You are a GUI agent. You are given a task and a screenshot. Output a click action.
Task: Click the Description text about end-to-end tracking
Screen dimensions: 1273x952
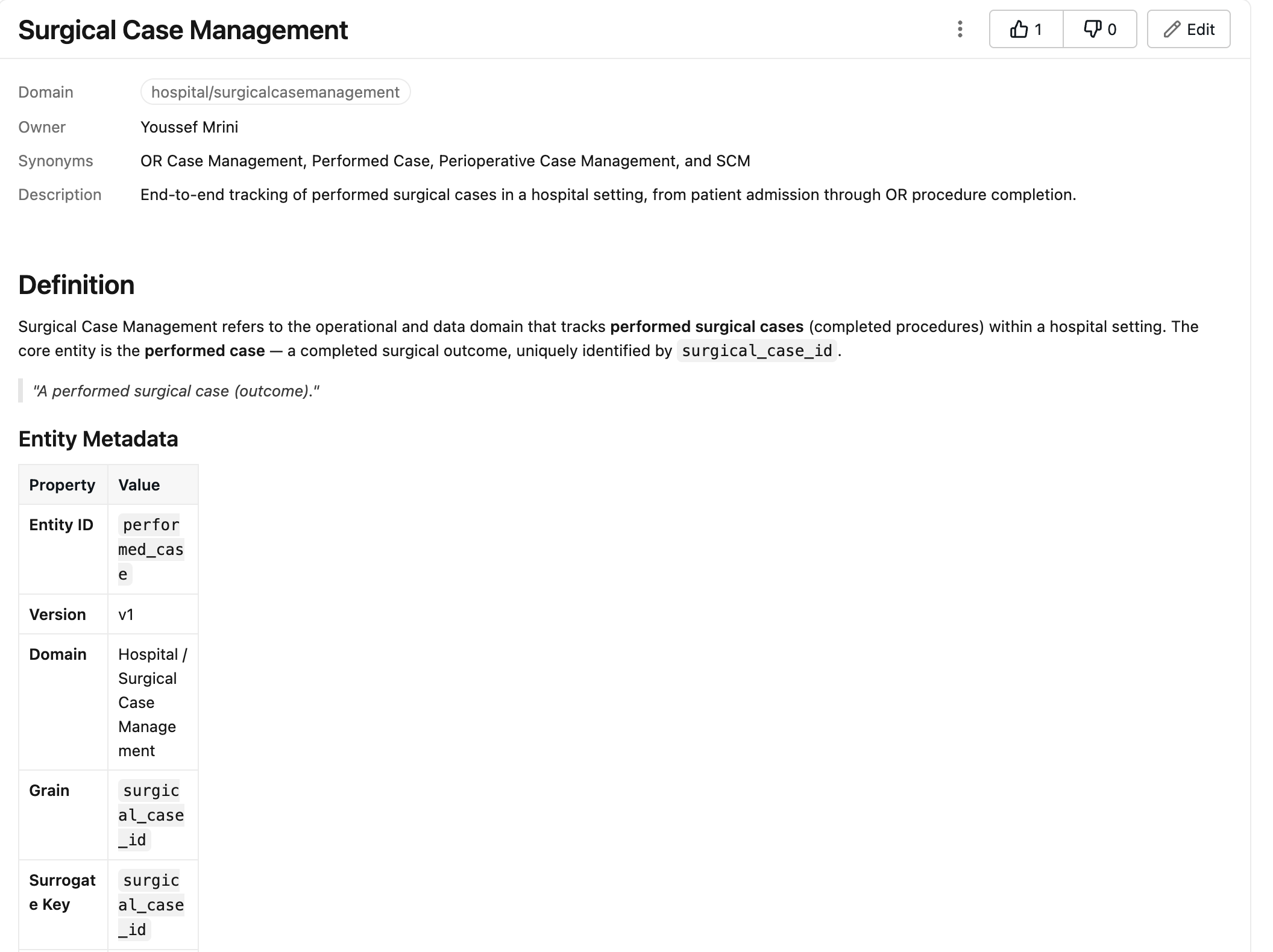608,195
